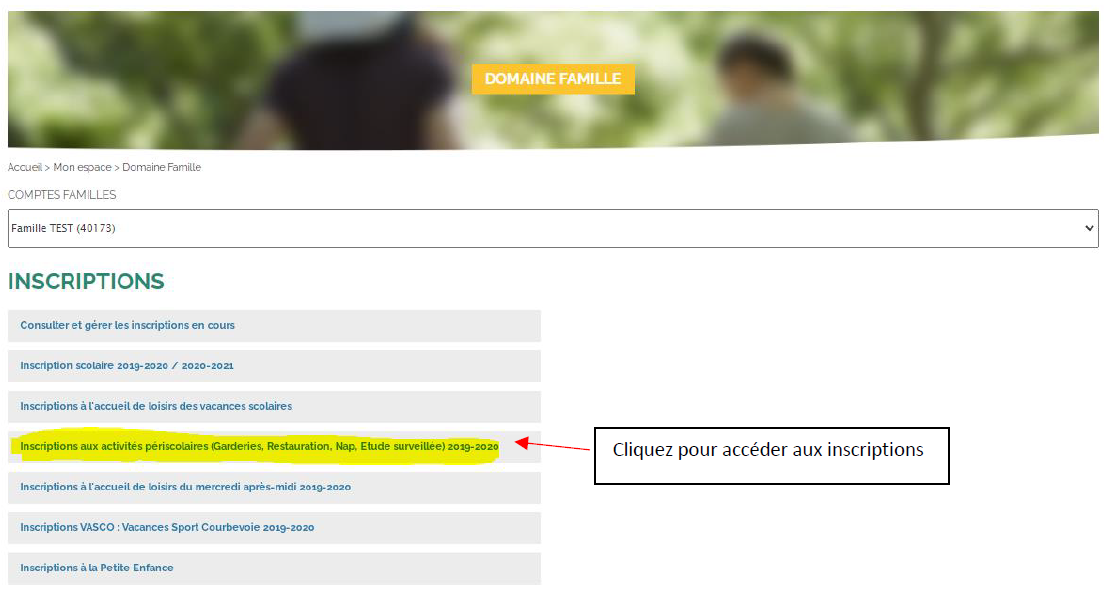The image size is (1104, 602).
Task: Open Inscriptions à la Petite Enfance
Action: click(x=274, y=568)
